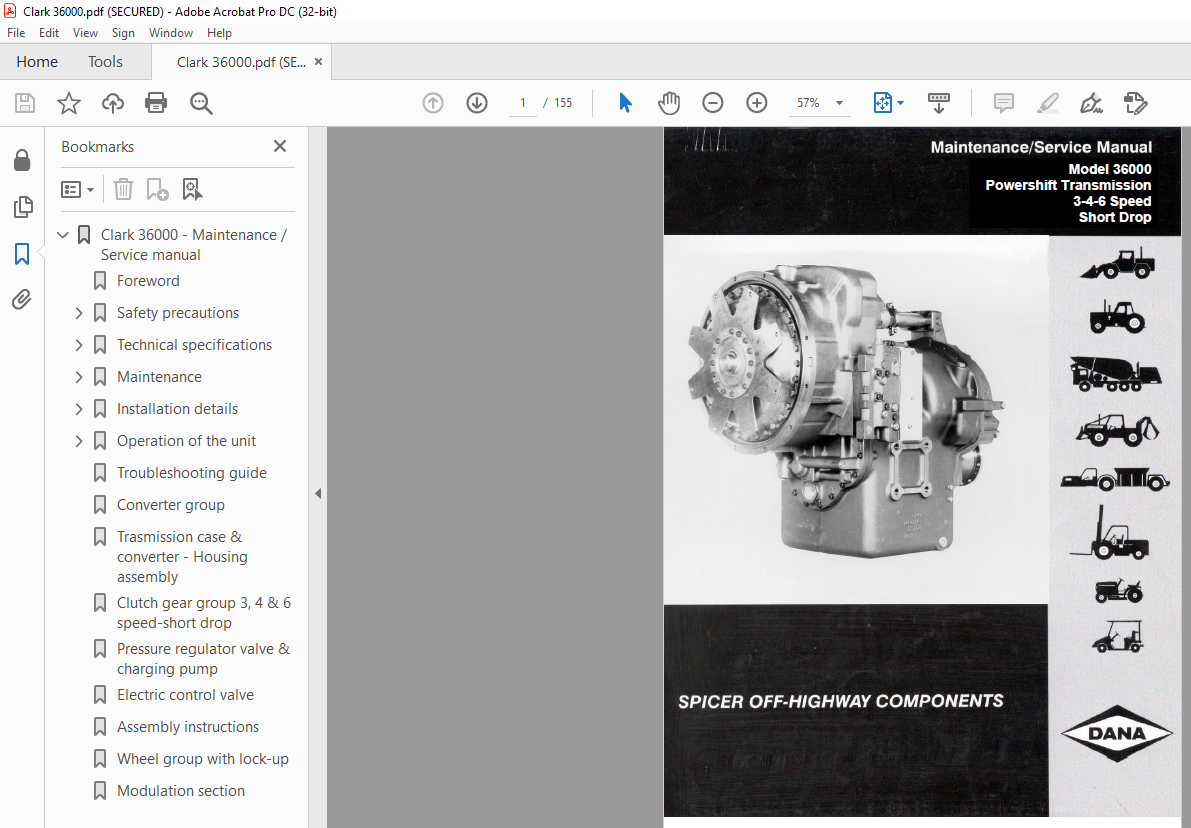The width and height of the screenshot is (1191, 828).
Task: Find current bookmark icon
Action: click(x=192, y=189)
